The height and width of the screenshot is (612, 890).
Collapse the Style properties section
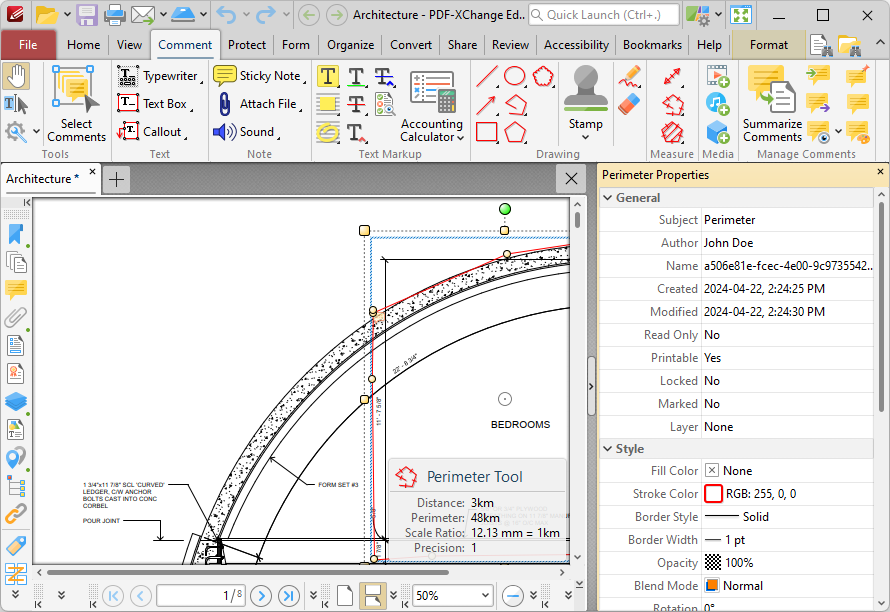click(608, 448)
